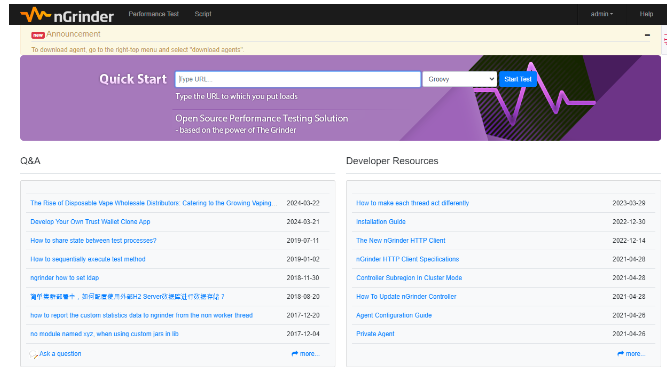This screenshot has width=667, height=381.
Task: Open Agent Configuration Guide
Action: pyautogui.click(x=394, y=316)
